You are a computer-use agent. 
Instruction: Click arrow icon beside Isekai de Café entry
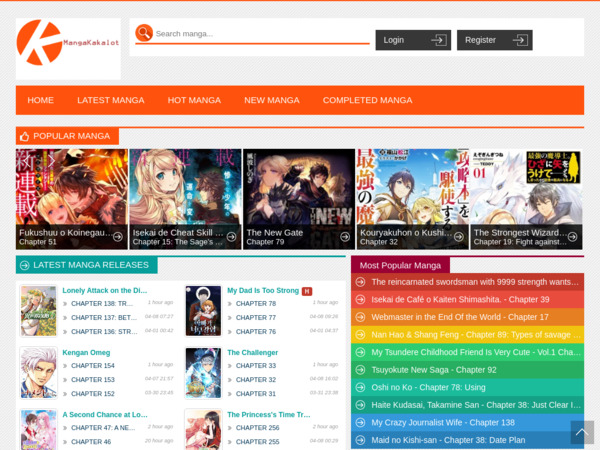(360, 300)
